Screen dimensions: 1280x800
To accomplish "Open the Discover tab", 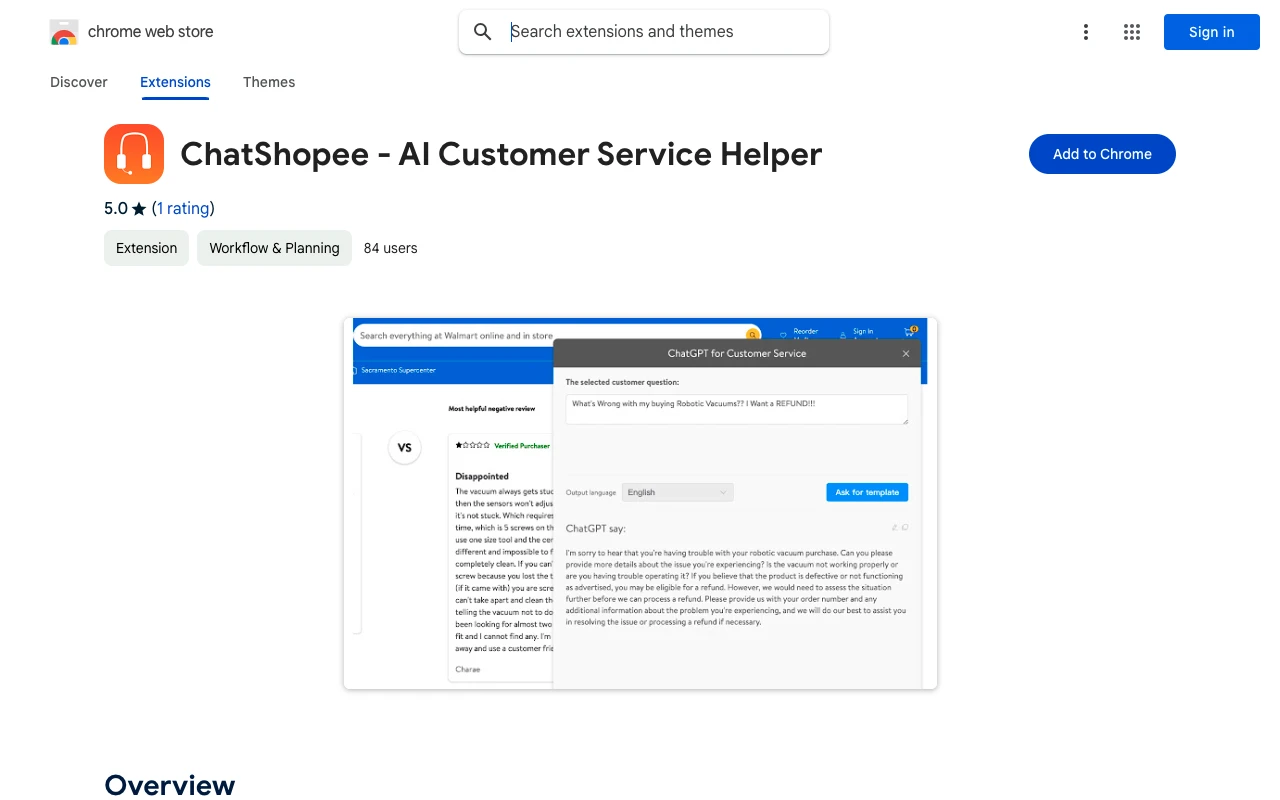I will click(x=78, y=82).
